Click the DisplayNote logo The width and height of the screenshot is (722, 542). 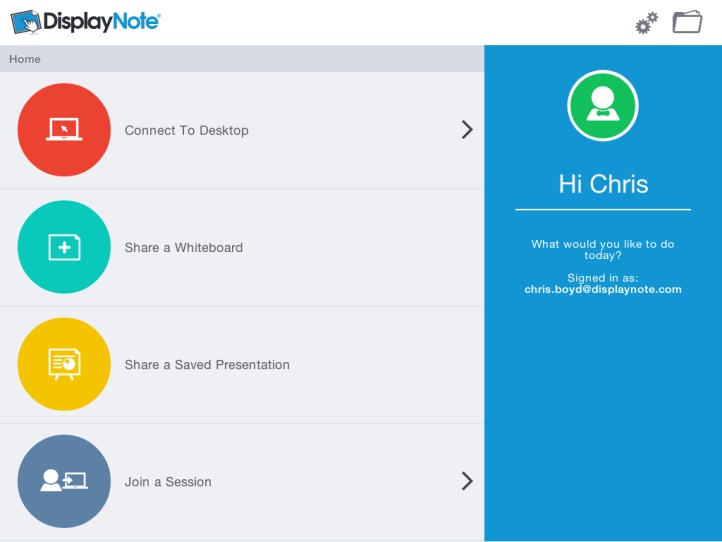point(86,22)
